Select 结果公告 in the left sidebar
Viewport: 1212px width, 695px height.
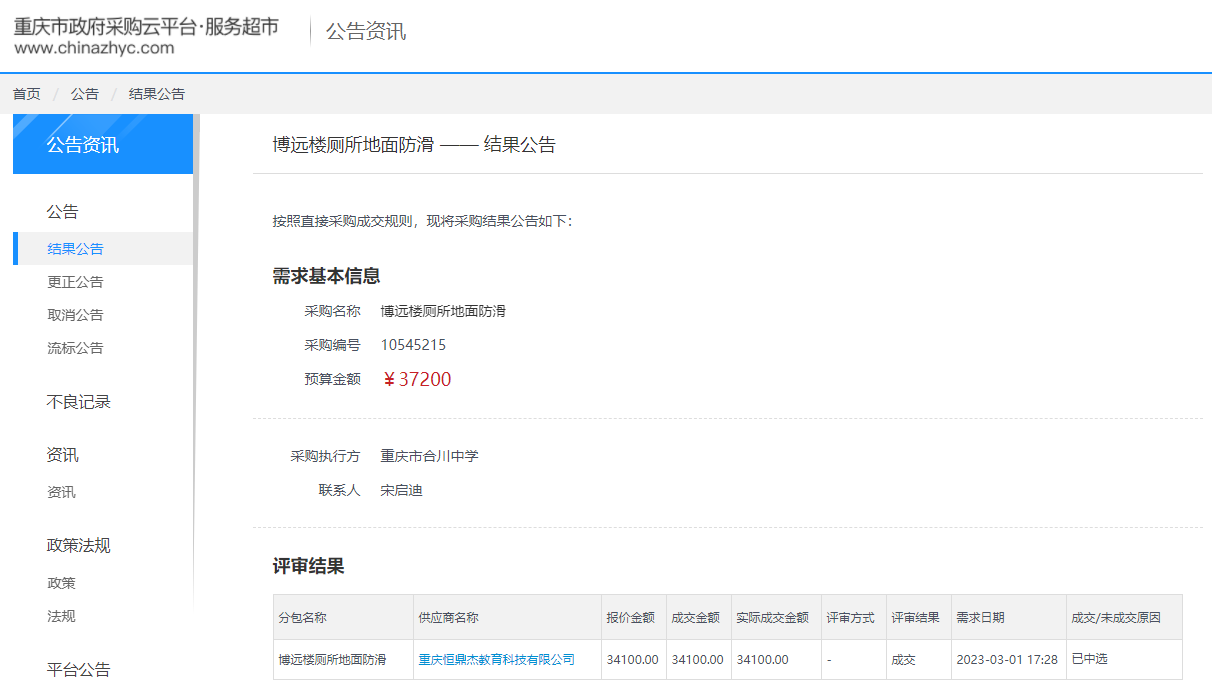pyautogui.click(x=76, y=249)
